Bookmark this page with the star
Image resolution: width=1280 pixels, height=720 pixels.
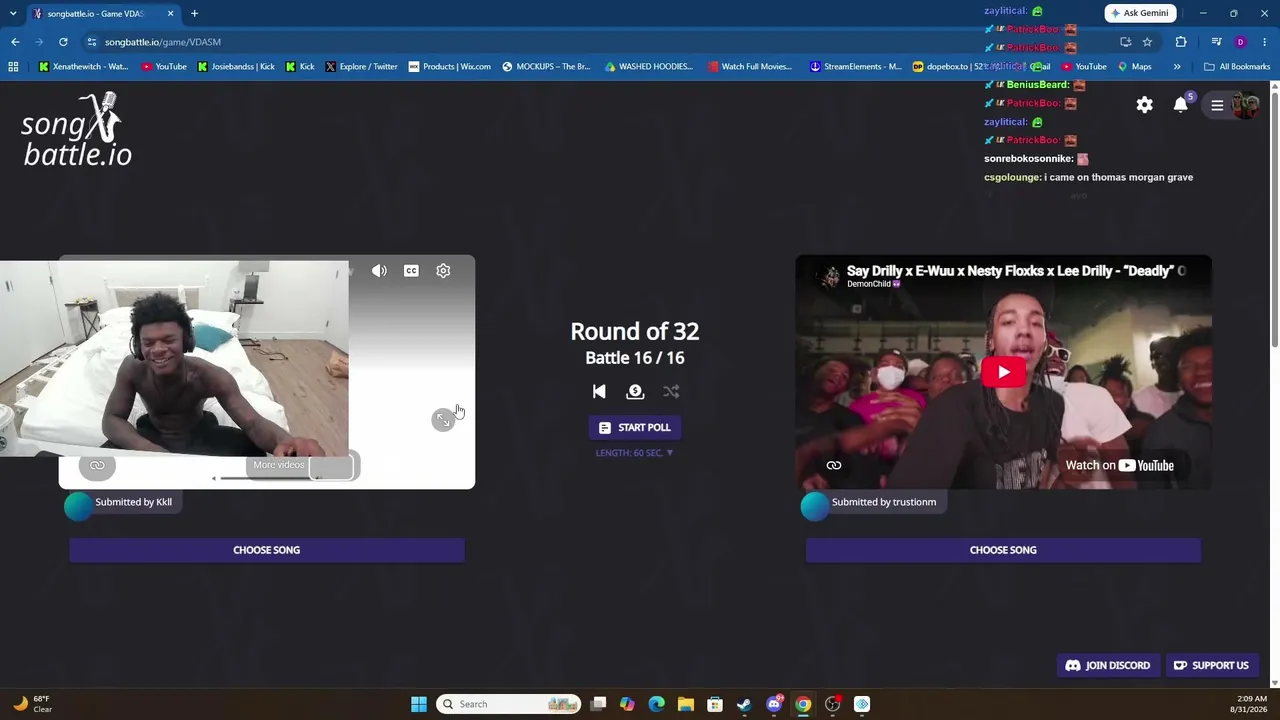[1147, 42]
